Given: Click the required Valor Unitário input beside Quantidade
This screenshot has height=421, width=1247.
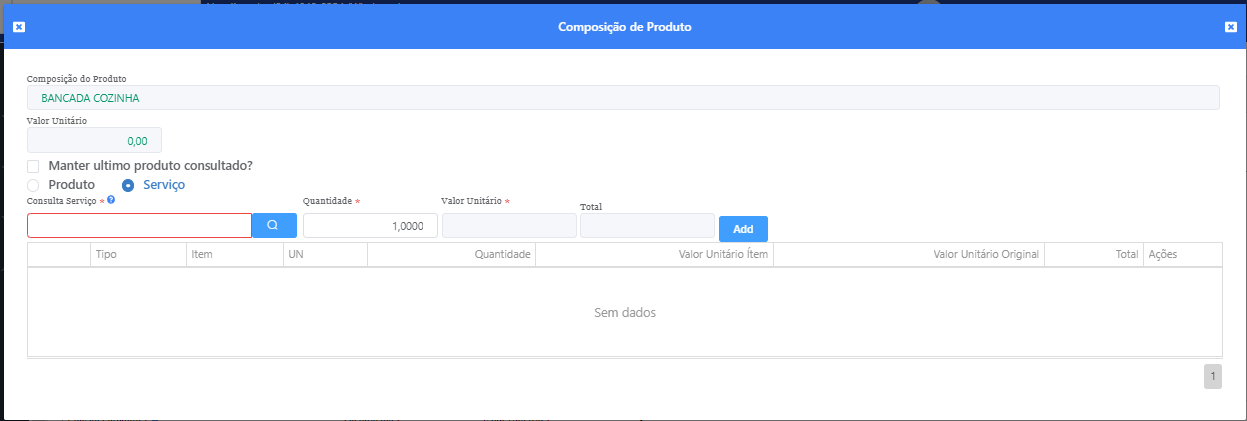Looking at the screenshot, I should pyautogui.click(x=508, y=226).
